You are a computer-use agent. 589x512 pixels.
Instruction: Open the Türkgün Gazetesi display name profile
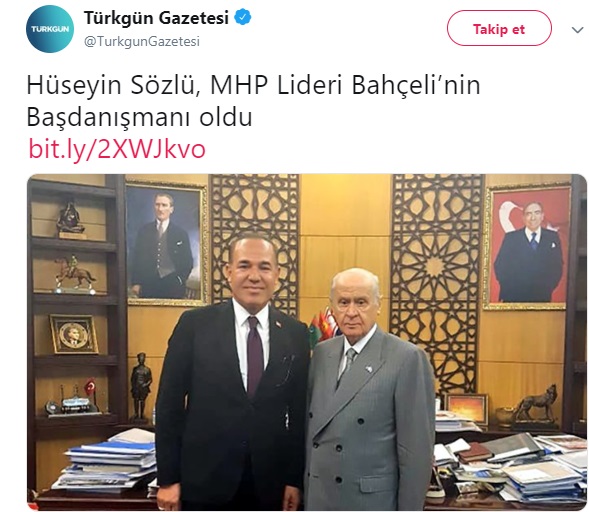coord(156,18)
